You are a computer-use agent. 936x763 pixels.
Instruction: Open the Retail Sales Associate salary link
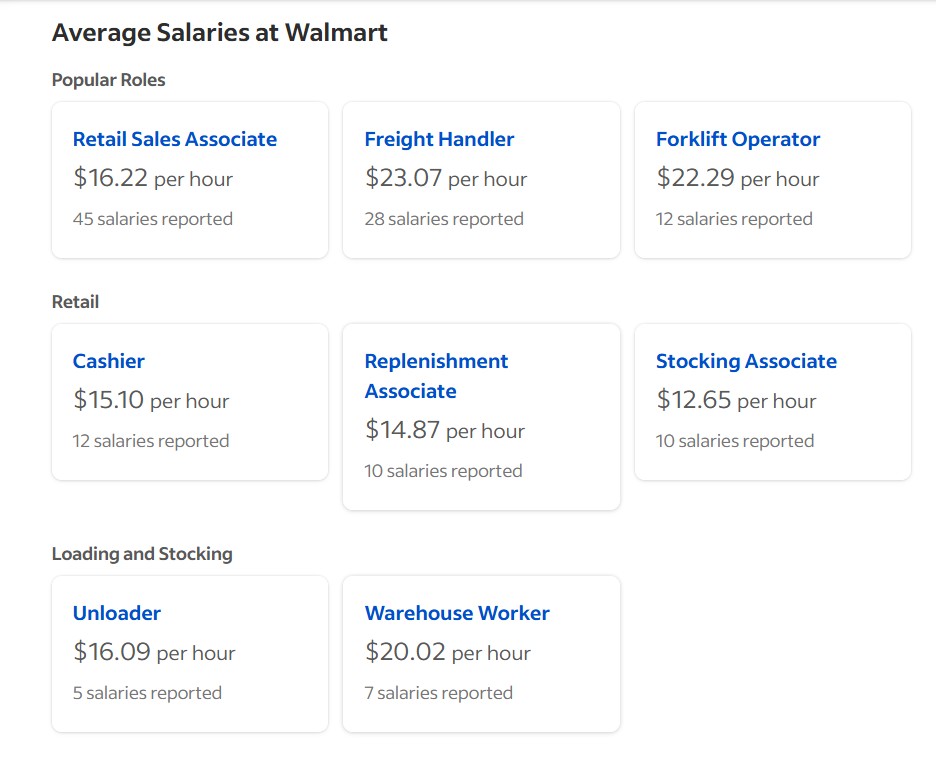[175, 139]
